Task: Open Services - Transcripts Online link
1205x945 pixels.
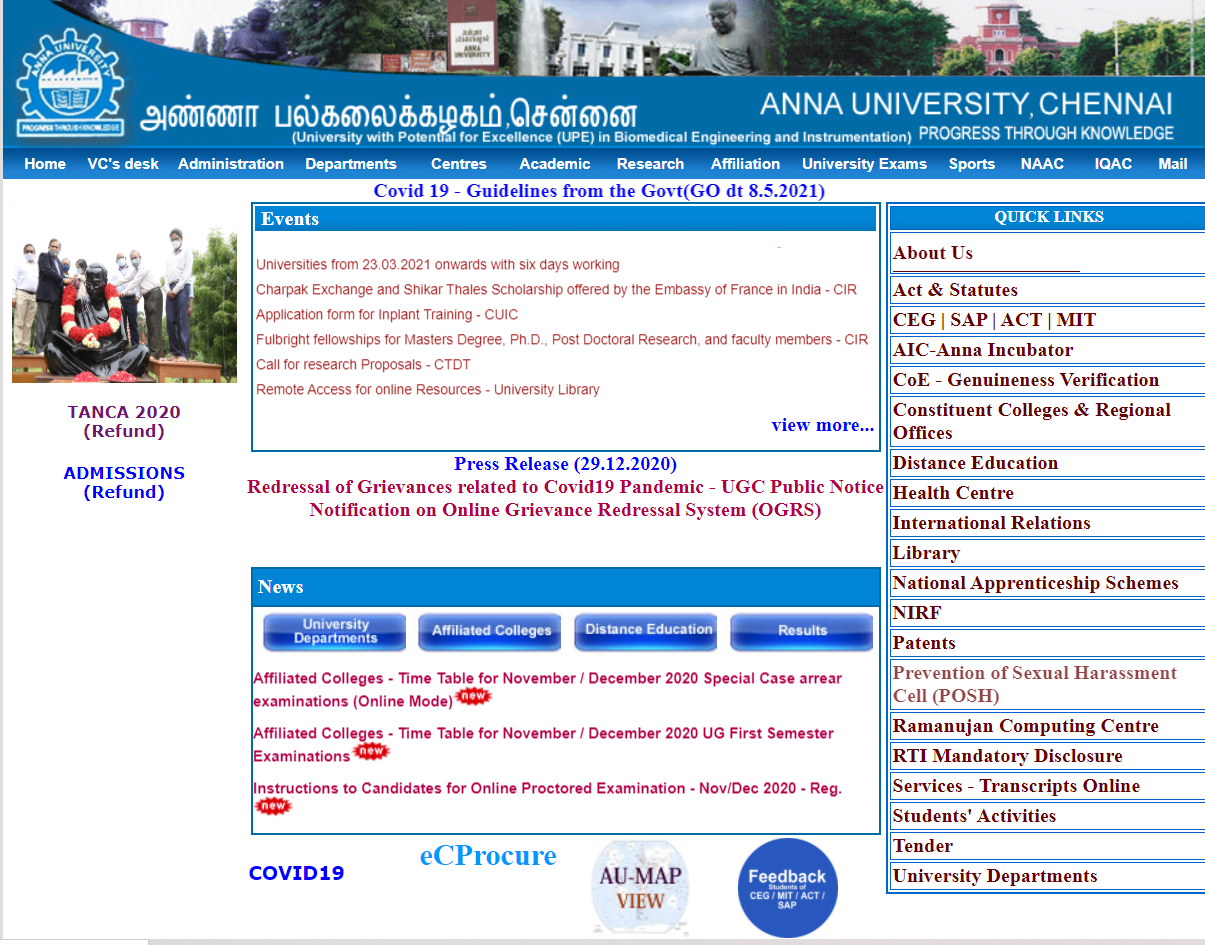Action: coord(1016,786)
